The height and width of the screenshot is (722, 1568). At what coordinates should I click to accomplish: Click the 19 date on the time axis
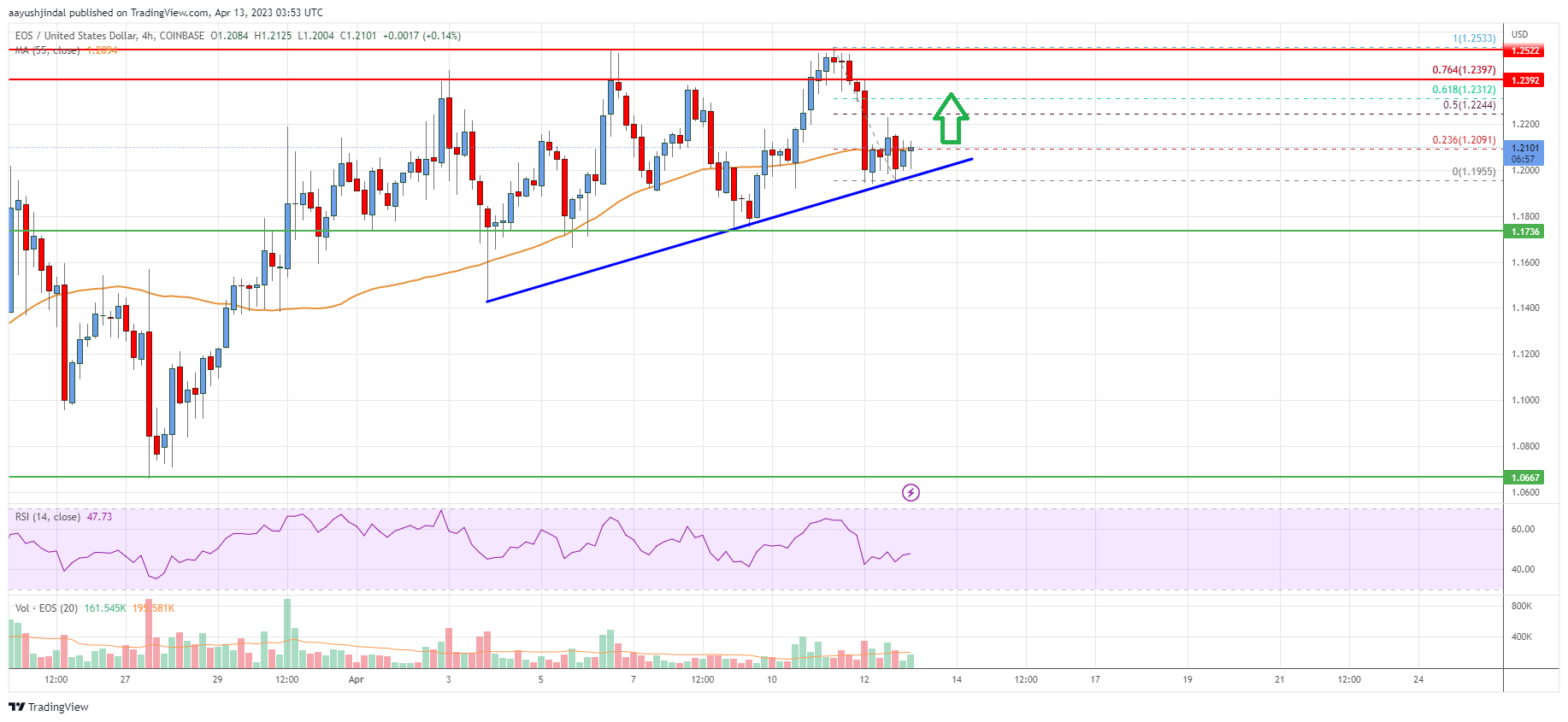[x=1188, y=680]
